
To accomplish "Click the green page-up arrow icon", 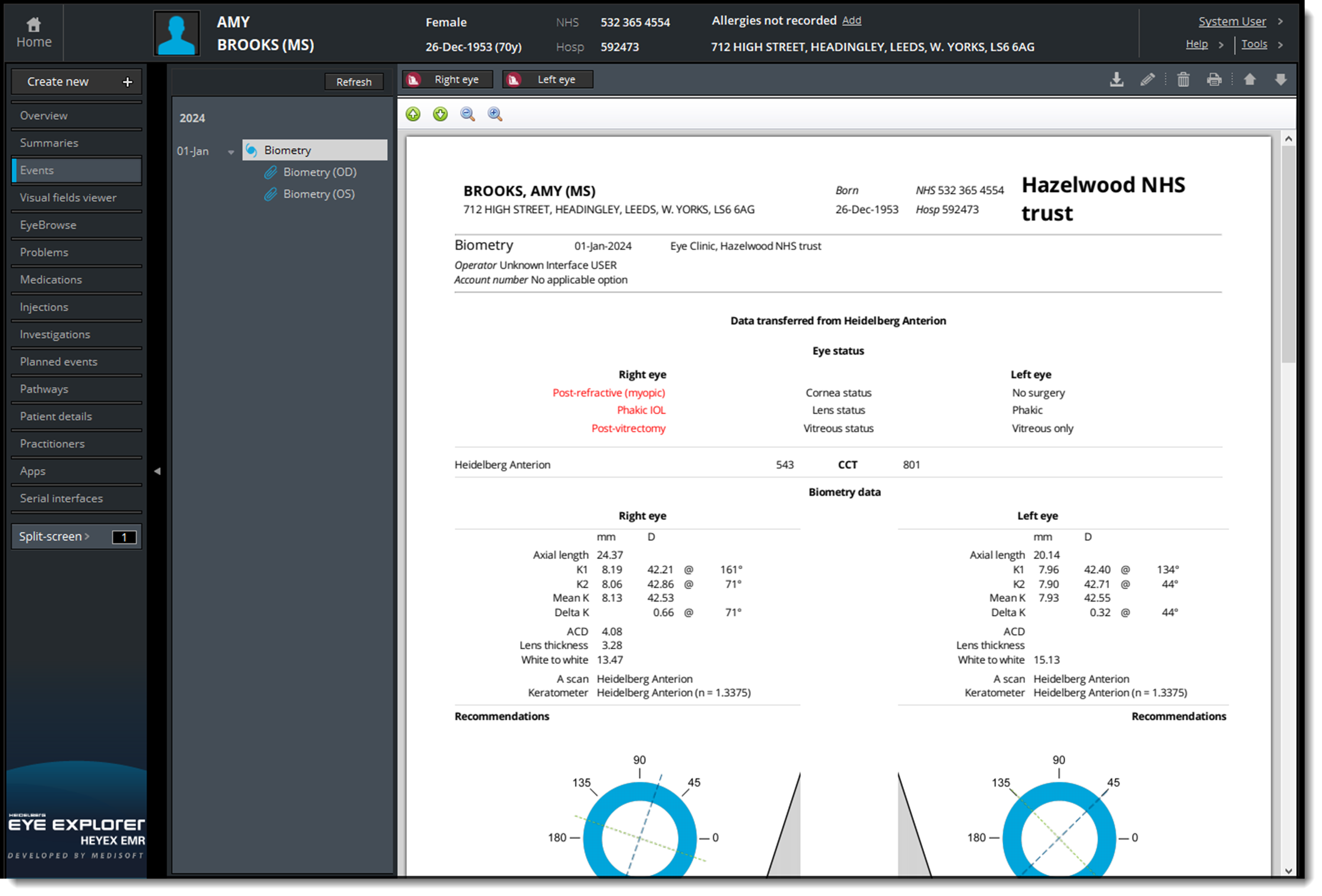I will [x=413, y=114].
